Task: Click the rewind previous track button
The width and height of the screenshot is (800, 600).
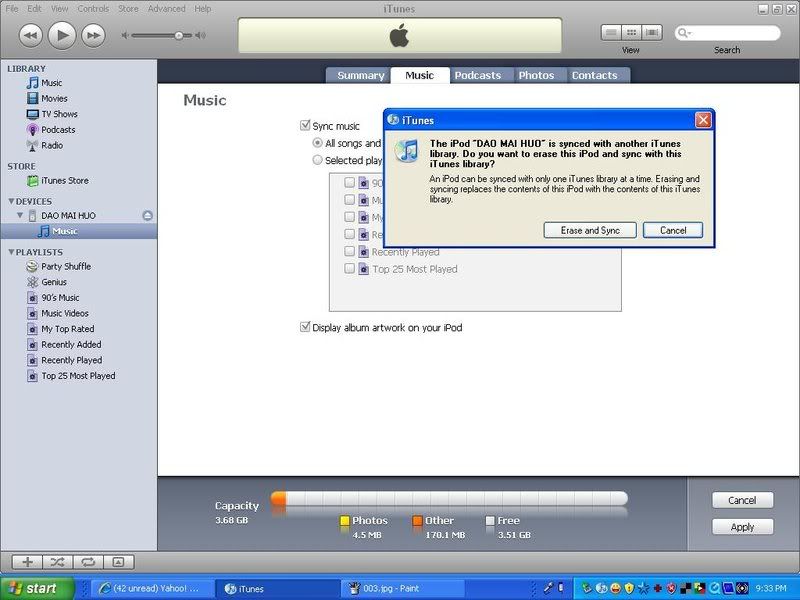Action: (31, 36)
